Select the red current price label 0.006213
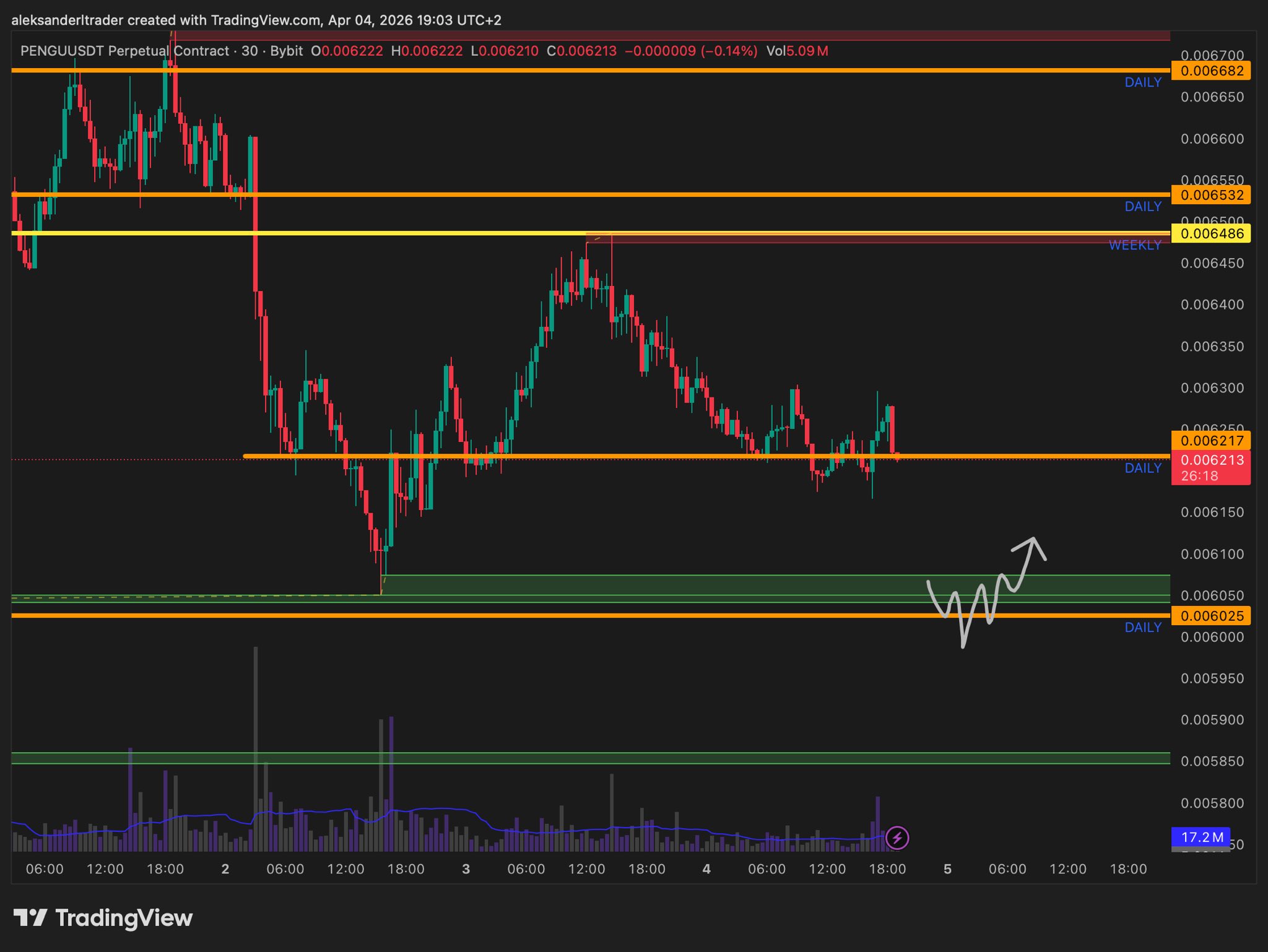 1211,461
